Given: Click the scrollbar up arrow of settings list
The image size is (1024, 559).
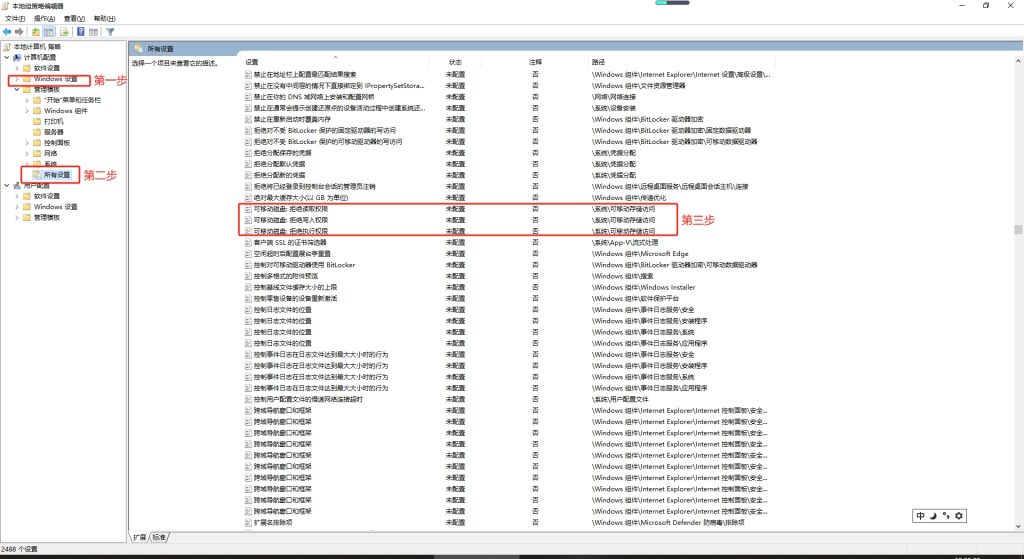Looking at the screenshot, I should point(1017,61).
